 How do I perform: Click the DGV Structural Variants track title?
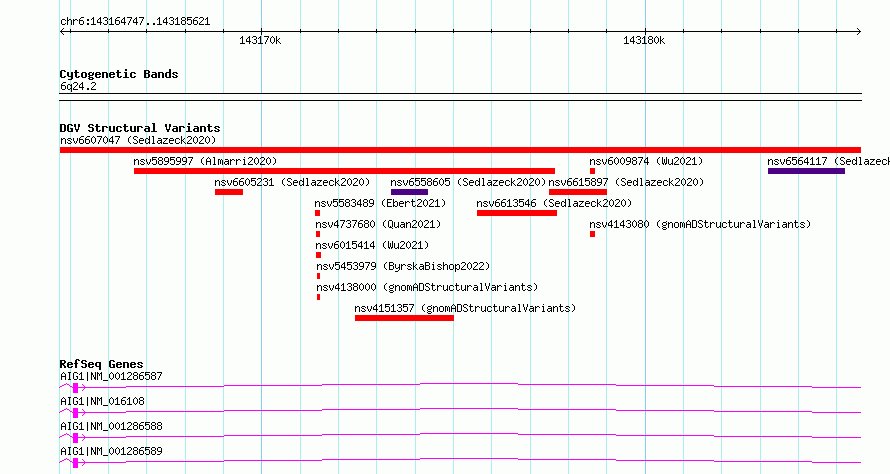pos(140,128)
